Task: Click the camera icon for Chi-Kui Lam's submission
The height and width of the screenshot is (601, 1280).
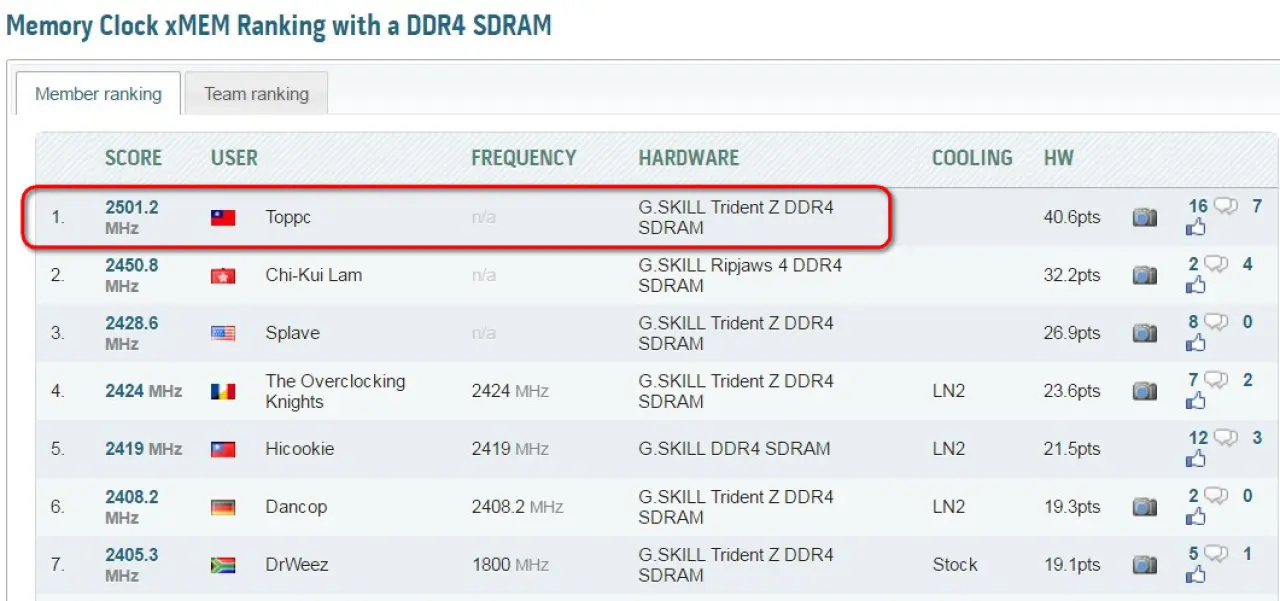Action: [1144, 276]
